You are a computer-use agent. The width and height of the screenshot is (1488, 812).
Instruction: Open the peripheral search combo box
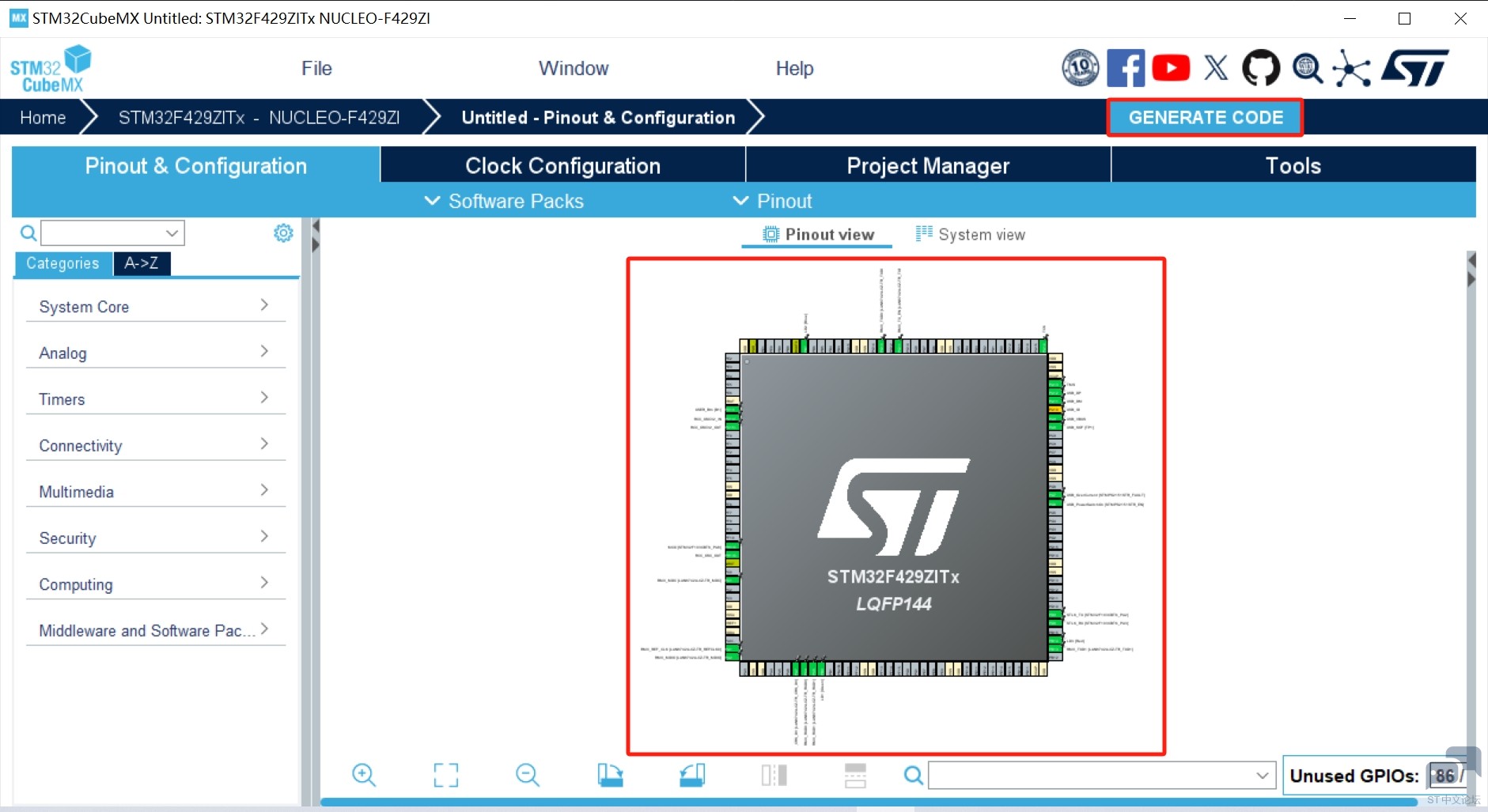112,233
